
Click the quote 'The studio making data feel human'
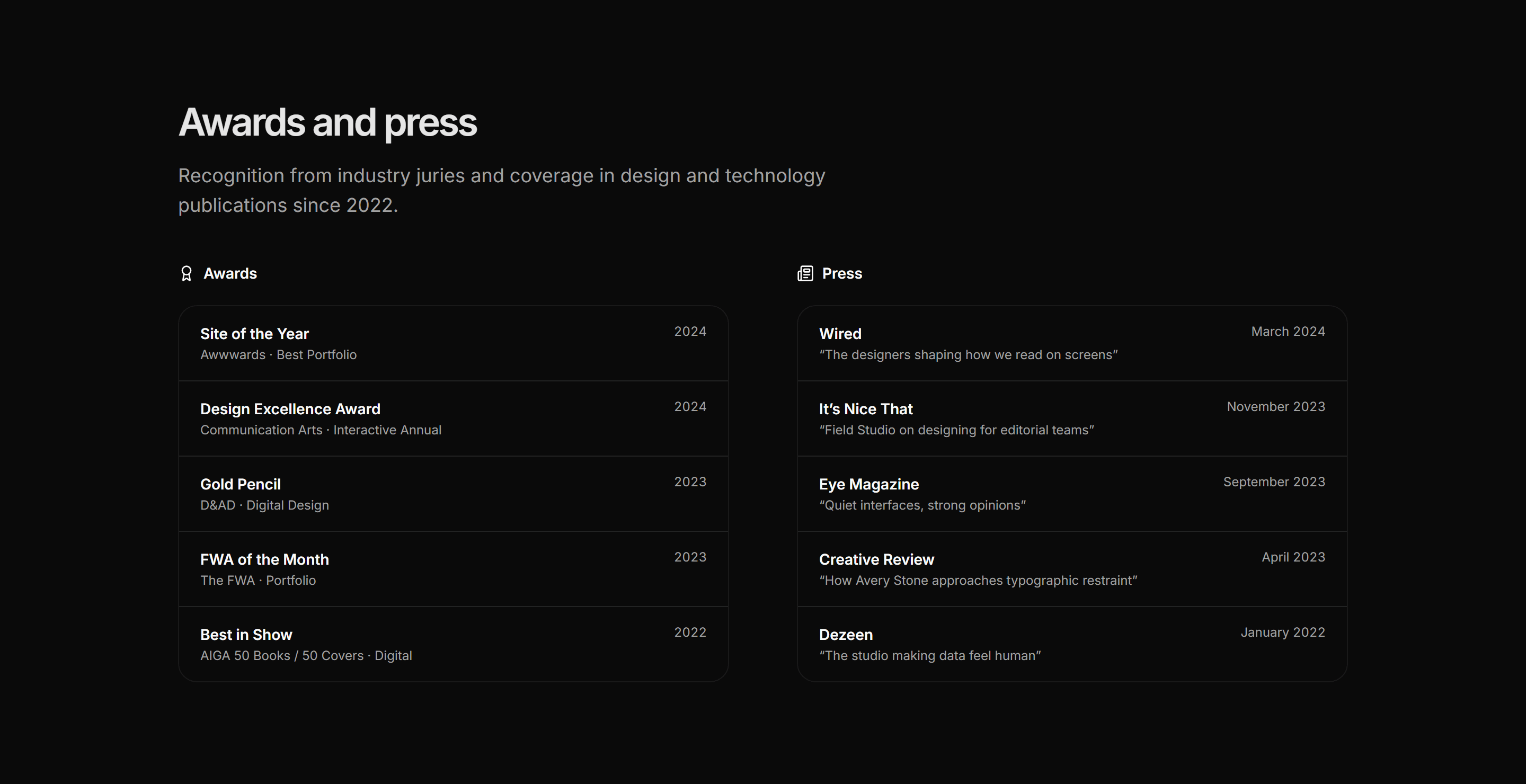tap(930, 655)
